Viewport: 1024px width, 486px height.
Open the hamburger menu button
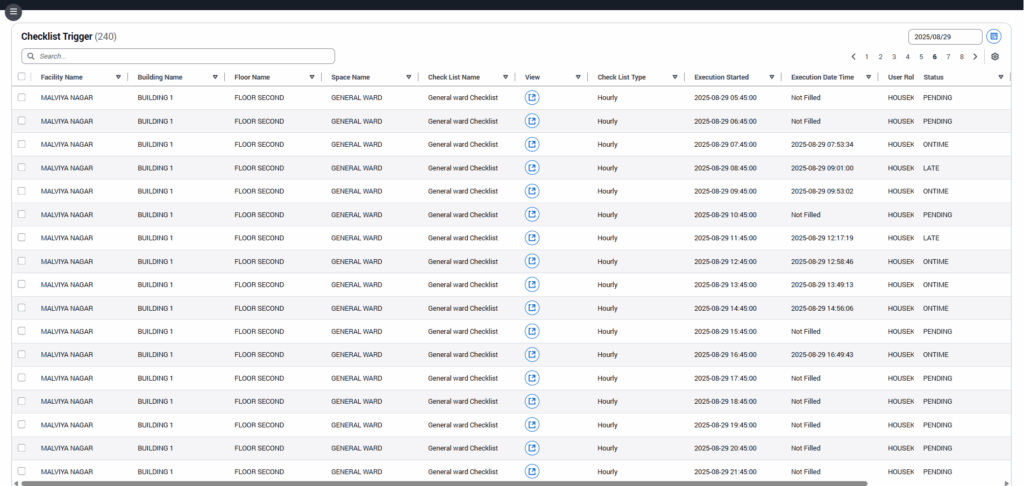click(x=13, y=12)
